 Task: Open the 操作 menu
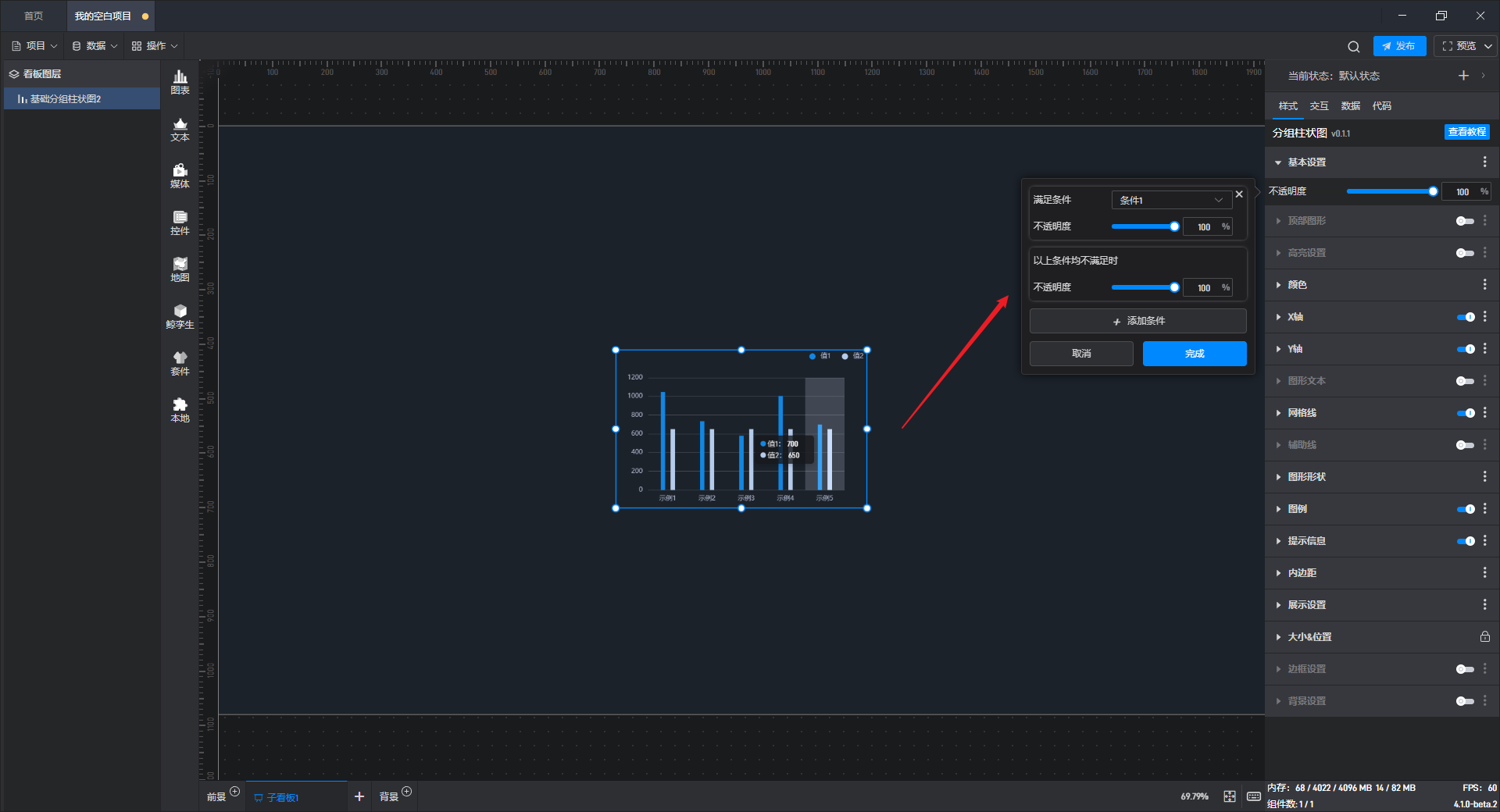coord(155,46)
